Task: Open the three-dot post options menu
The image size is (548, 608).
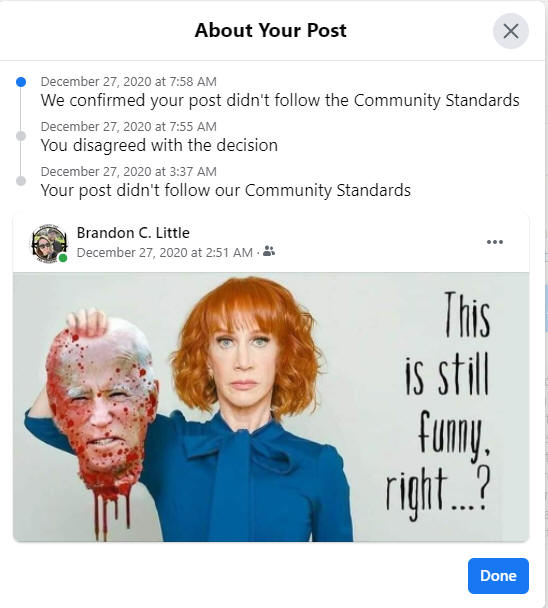Action: pyautogui.click(x=495, y=242)
